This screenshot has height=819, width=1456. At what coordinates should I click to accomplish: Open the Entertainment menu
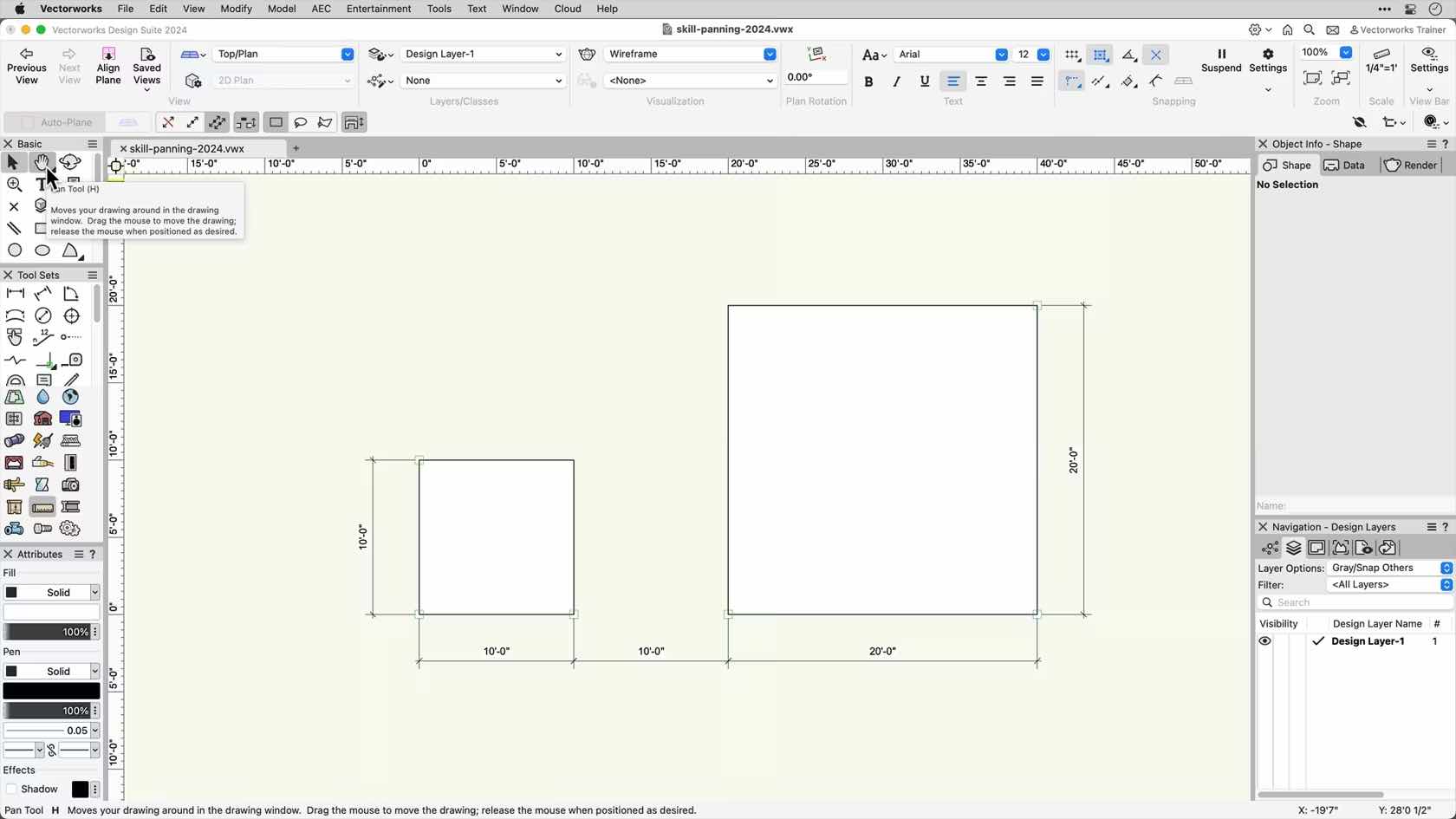pyautogui.click(x=379, y=9)
